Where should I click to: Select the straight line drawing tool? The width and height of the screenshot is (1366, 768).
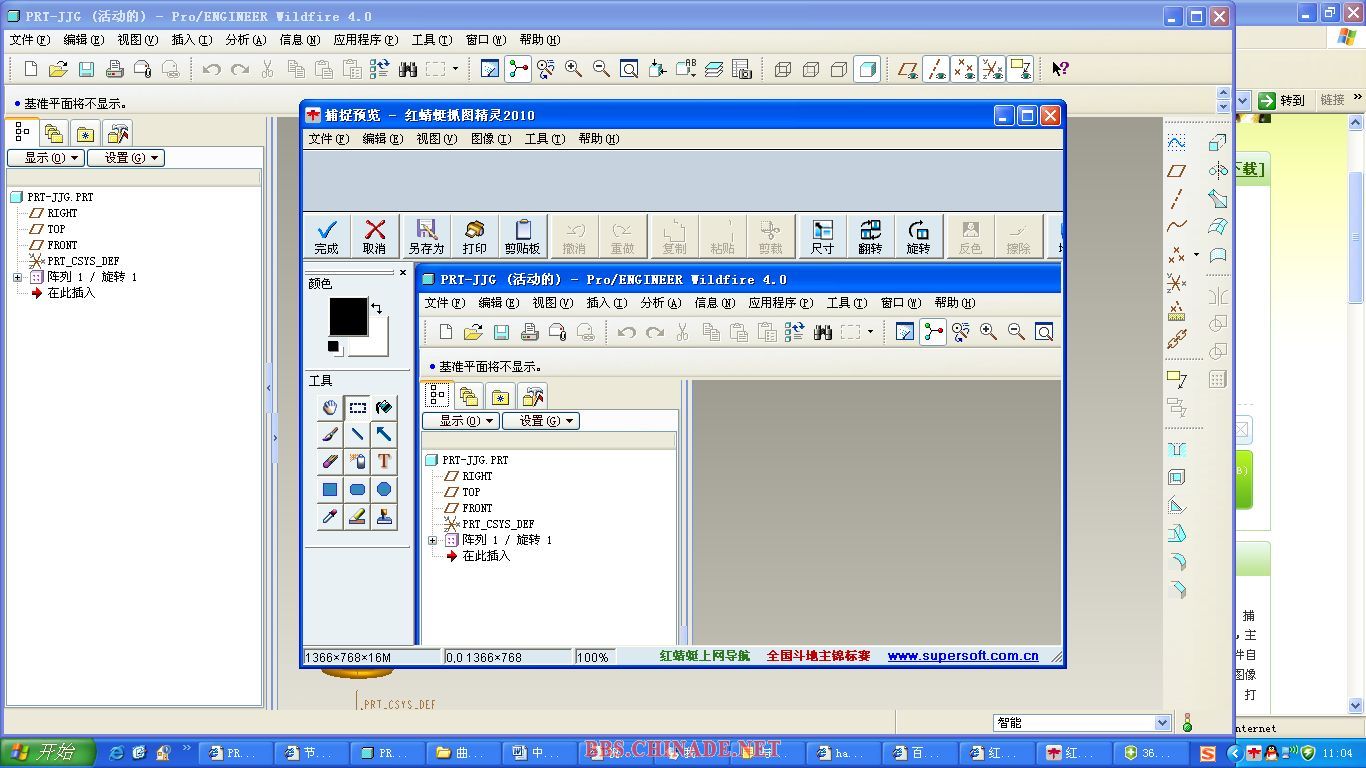[x=357, y=434]
